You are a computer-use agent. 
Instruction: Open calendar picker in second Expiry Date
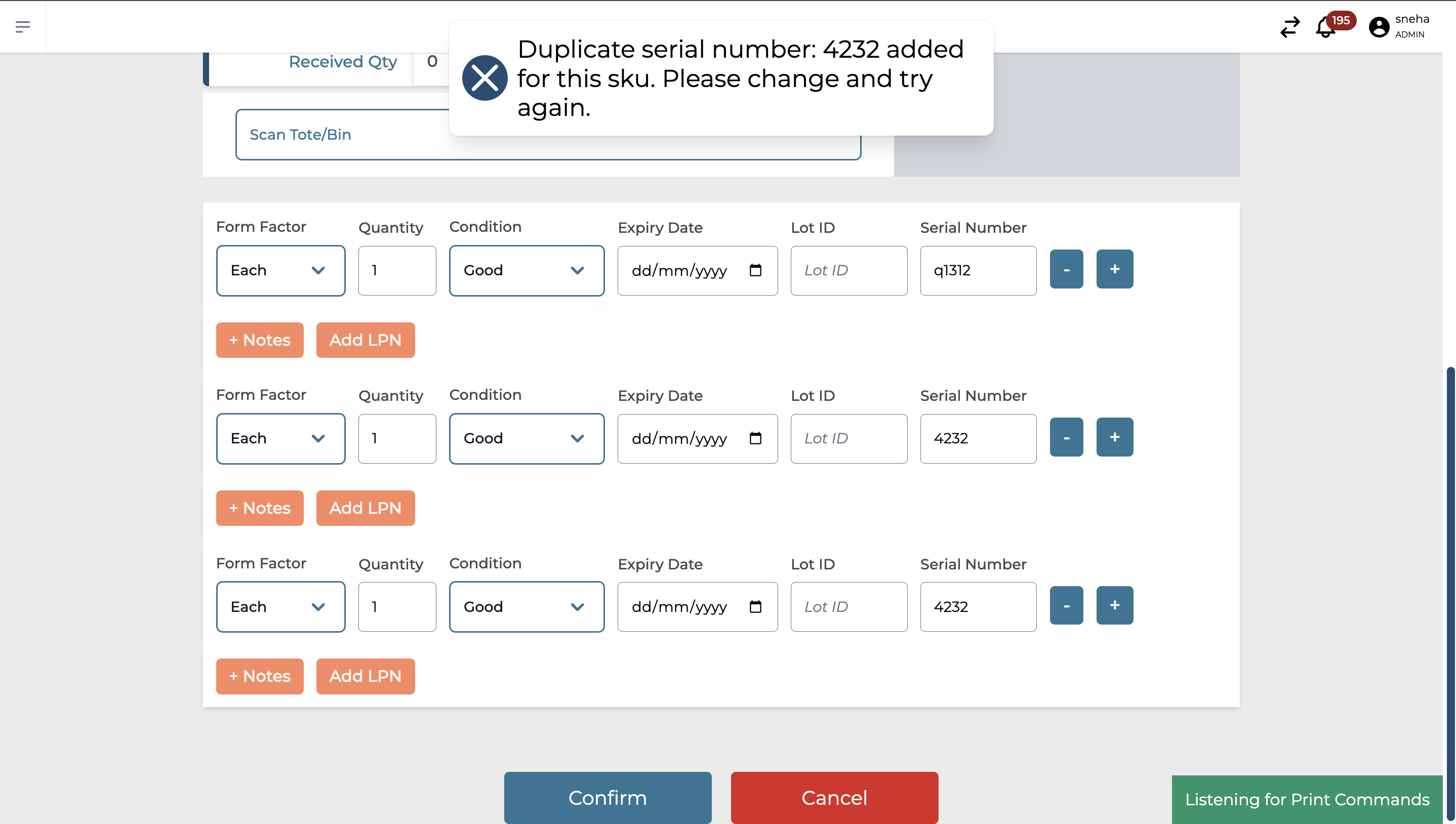tap(755, 439)
